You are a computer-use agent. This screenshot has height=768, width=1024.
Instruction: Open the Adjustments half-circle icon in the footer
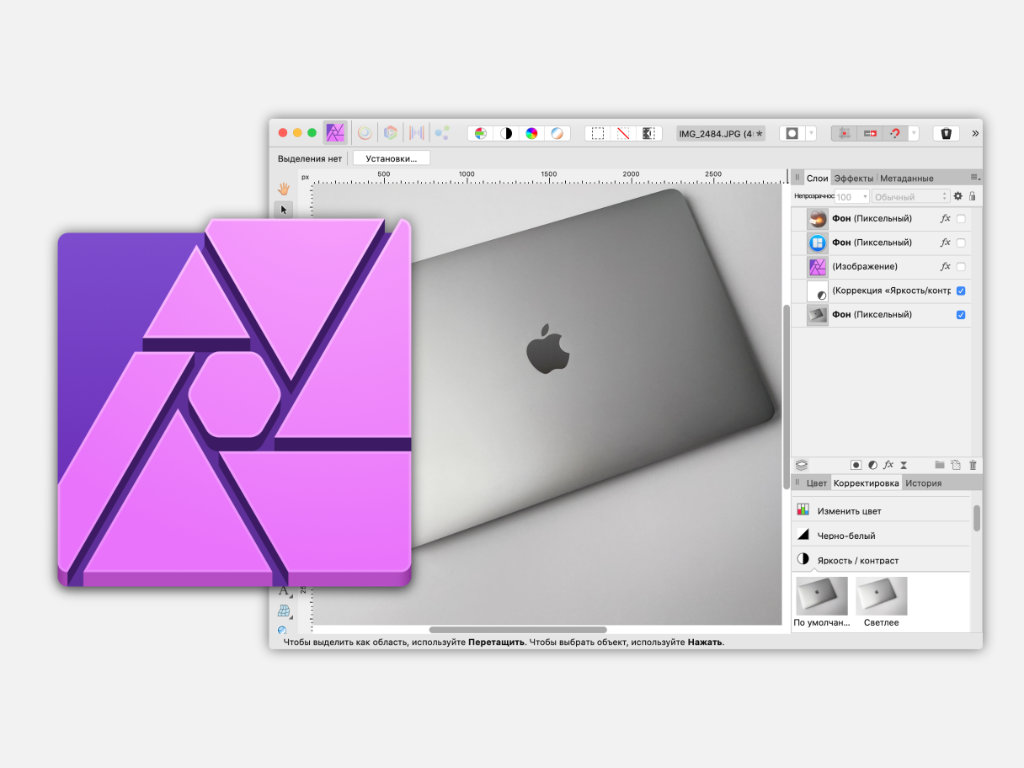(872, 465)
